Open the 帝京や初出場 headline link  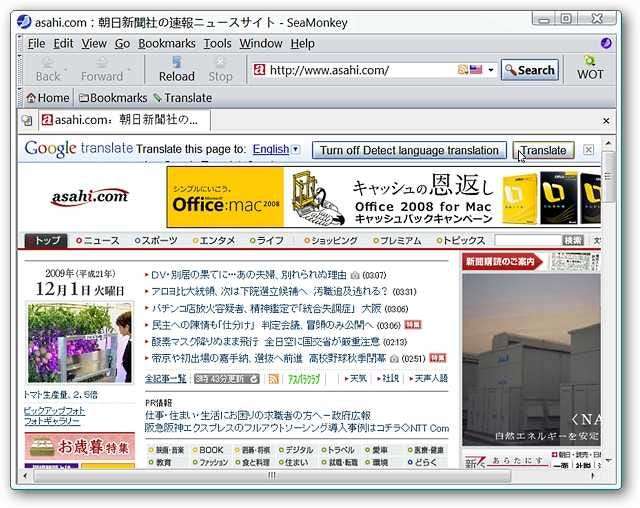click(x=269, y=358)
